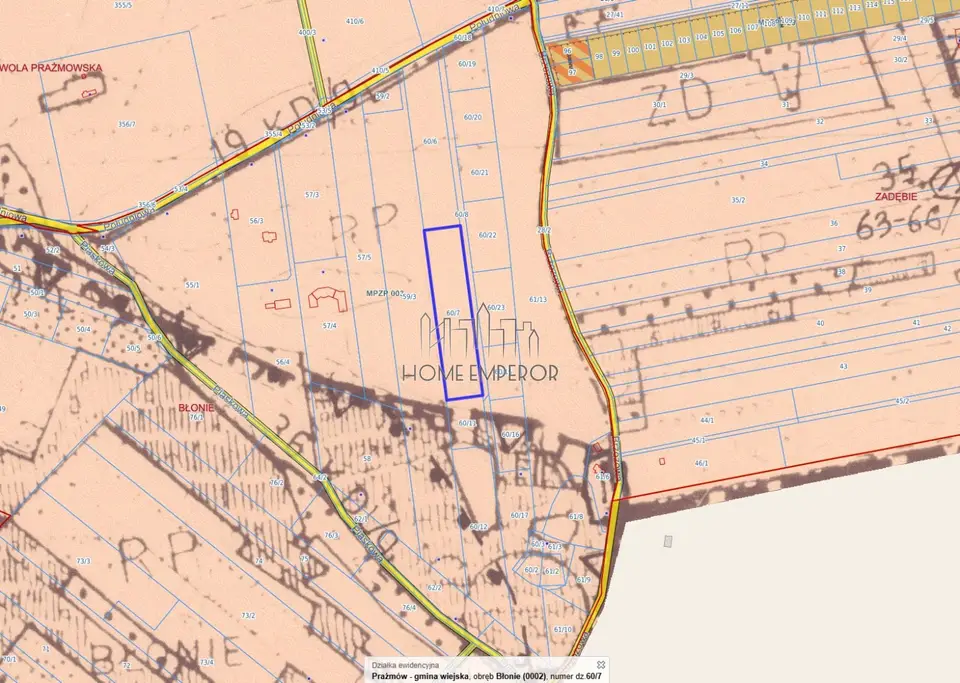Select parcel 55/1 on the map
This screenshot has width=960, height=683.
coord(192,285)
